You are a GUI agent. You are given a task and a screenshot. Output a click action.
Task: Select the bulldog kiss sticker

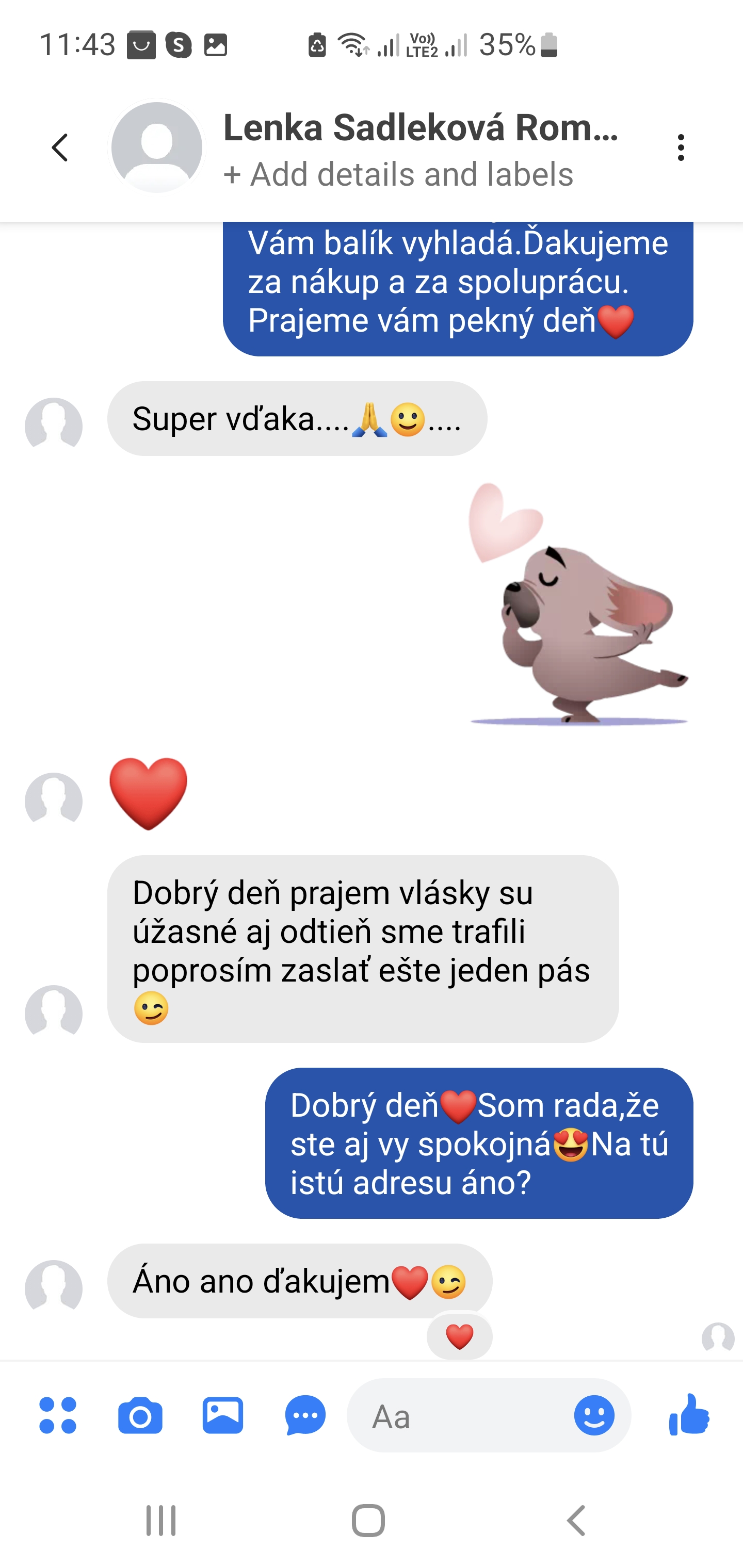577,604
